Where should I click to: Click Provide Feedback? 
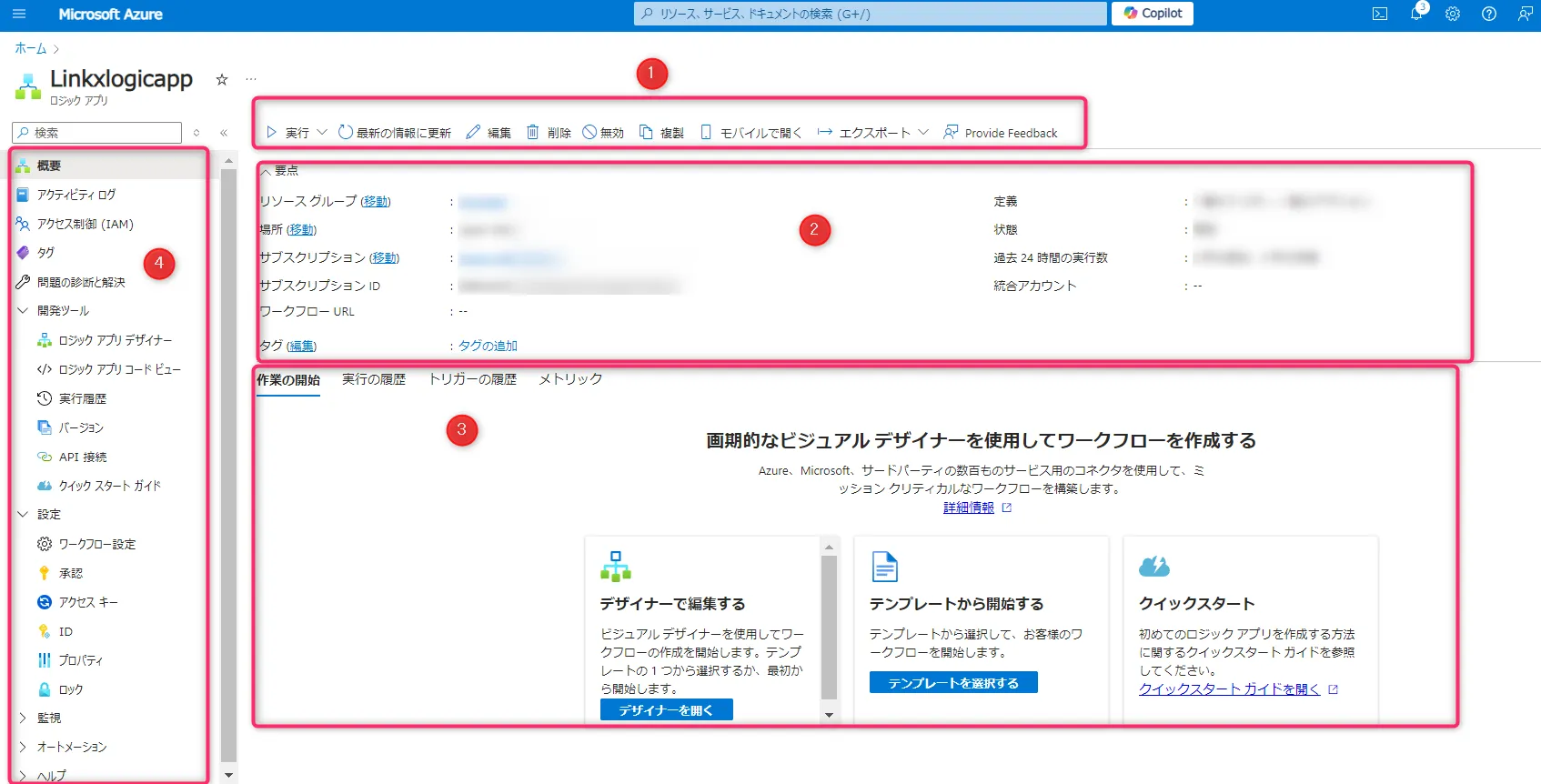1001,133
